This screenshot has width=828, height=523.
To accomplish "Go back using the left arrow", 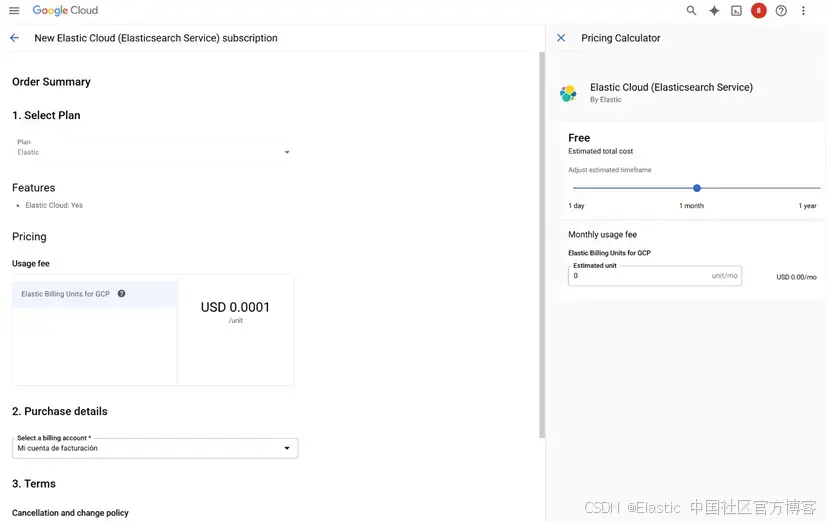I will click(x=14, y=38).
